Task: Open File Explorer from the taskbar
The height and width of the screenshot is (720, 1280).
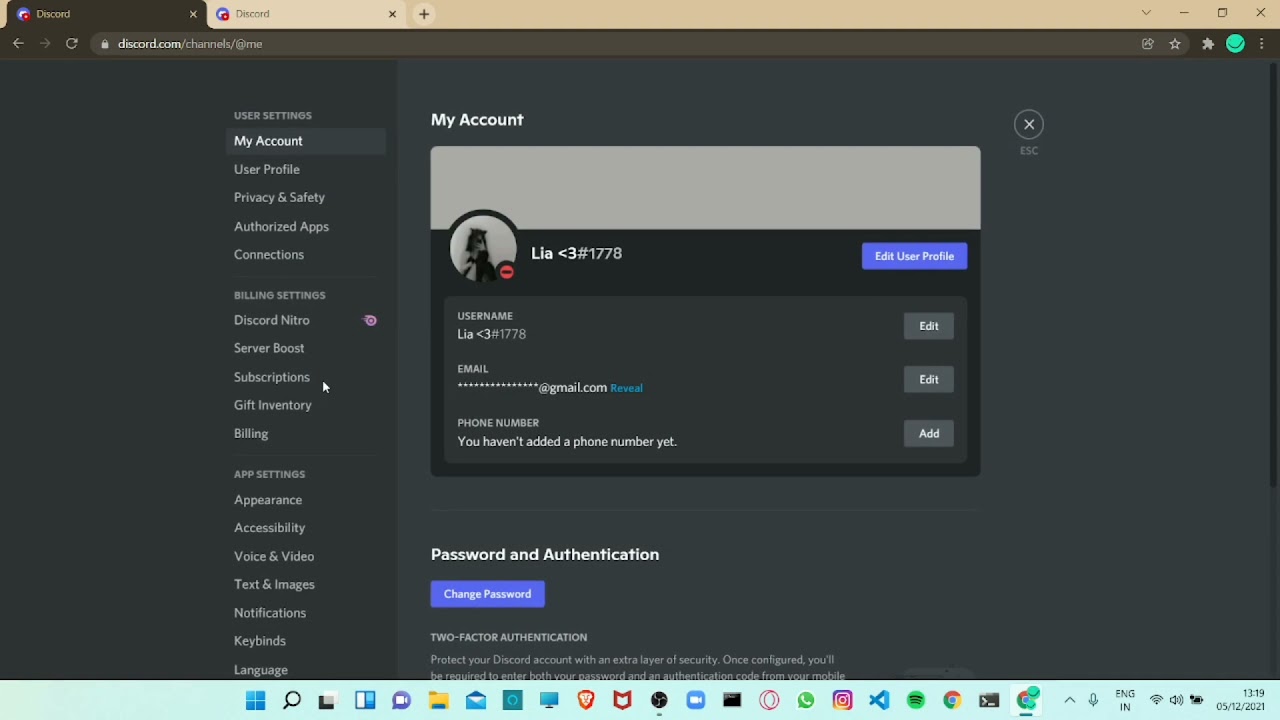Action: (x=438, y=701)
